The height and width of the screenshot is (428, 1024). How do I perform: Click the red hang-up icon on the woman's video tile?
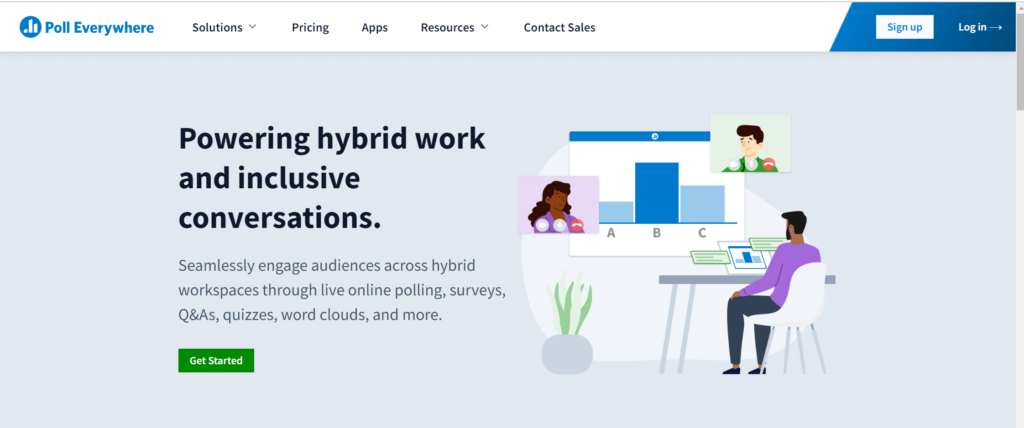tap(576, 225)
